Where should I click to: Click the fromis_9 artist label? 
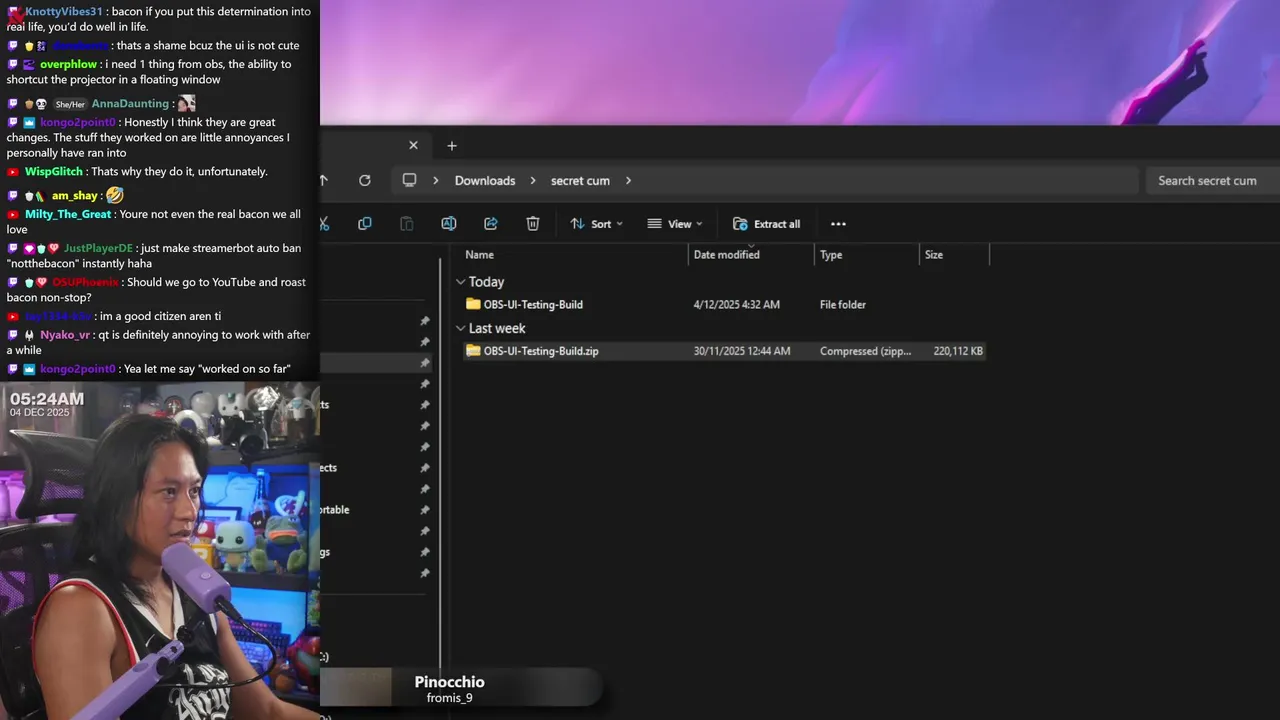point(450,698)
